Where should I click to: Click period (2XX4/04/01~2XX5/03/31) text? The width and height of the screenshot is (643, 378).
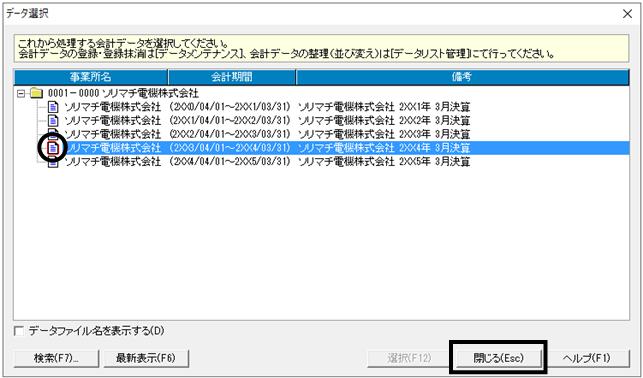point(230,162)
